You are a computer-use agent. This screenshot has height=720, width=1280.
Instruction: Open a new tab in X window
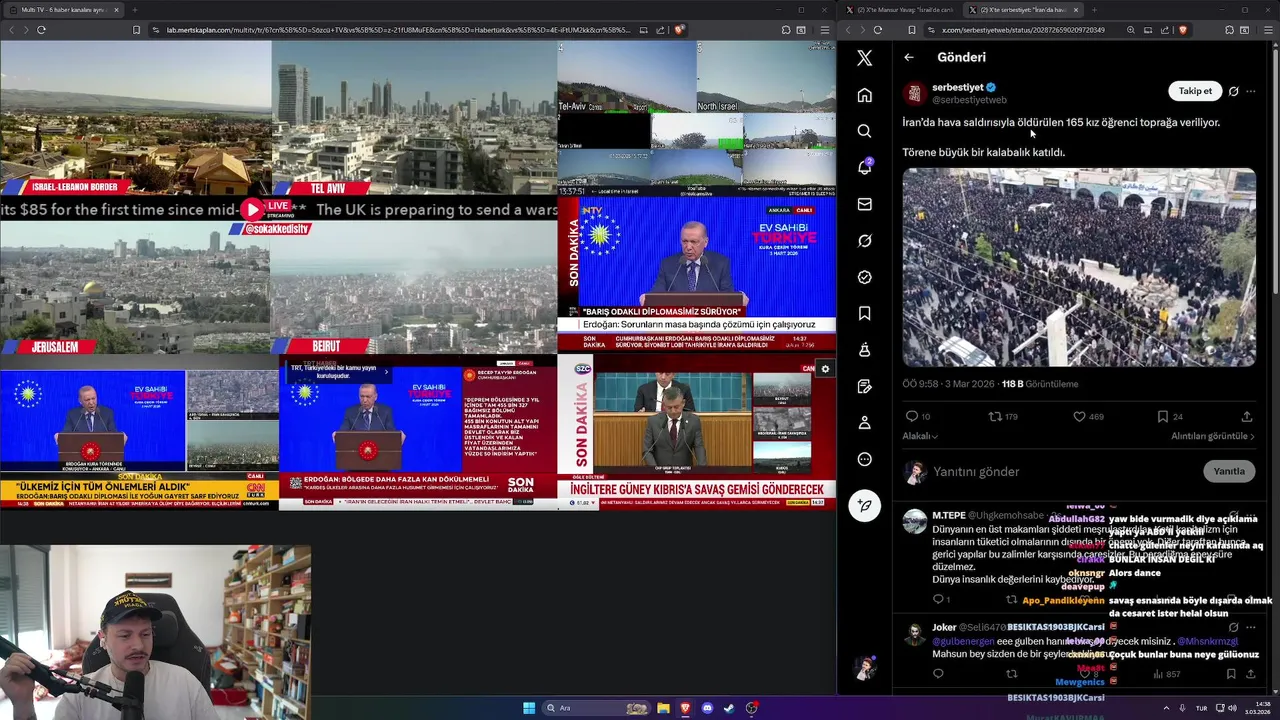1094,10
